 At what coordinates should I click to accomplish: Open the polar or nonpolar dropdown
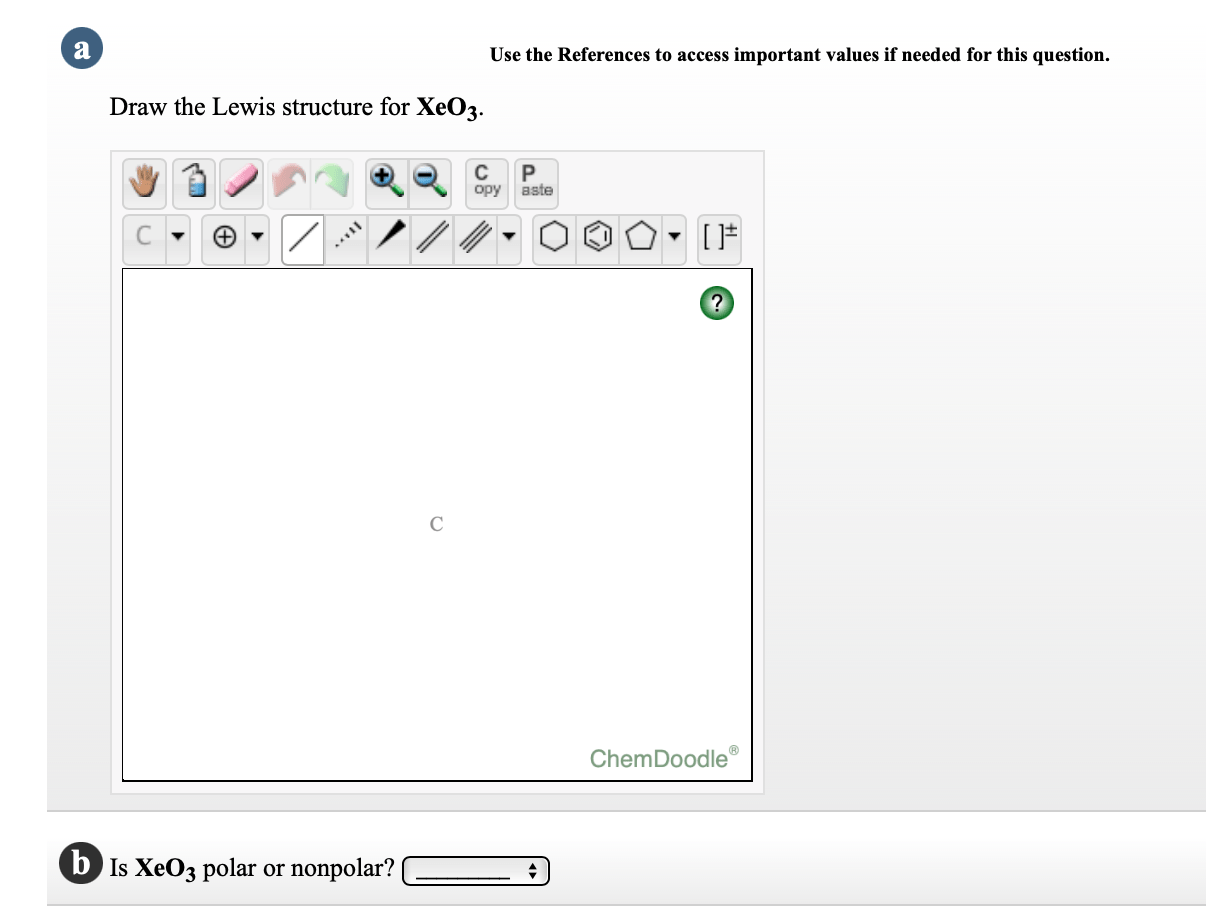click(478, 870)
